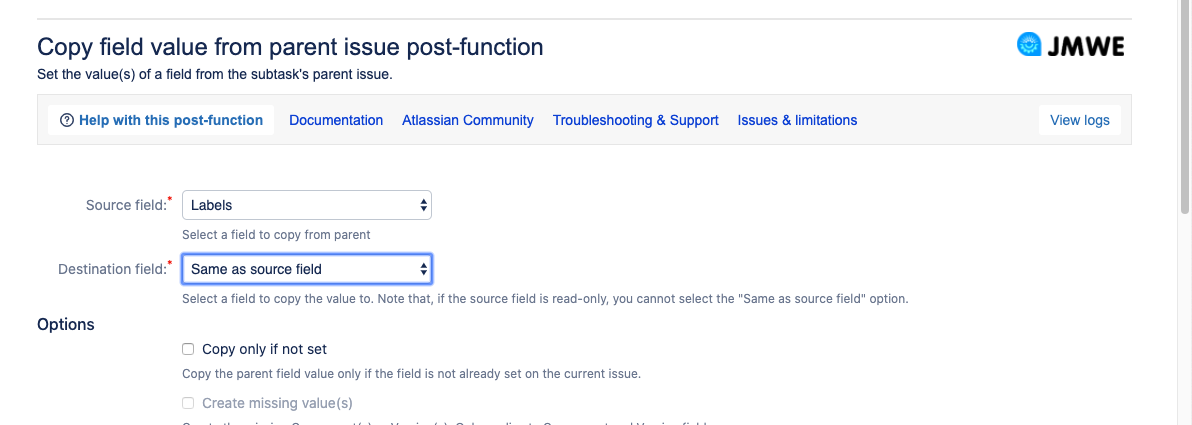Toggle the Create missing value(s) checkbox

click(x=188, y=403)
